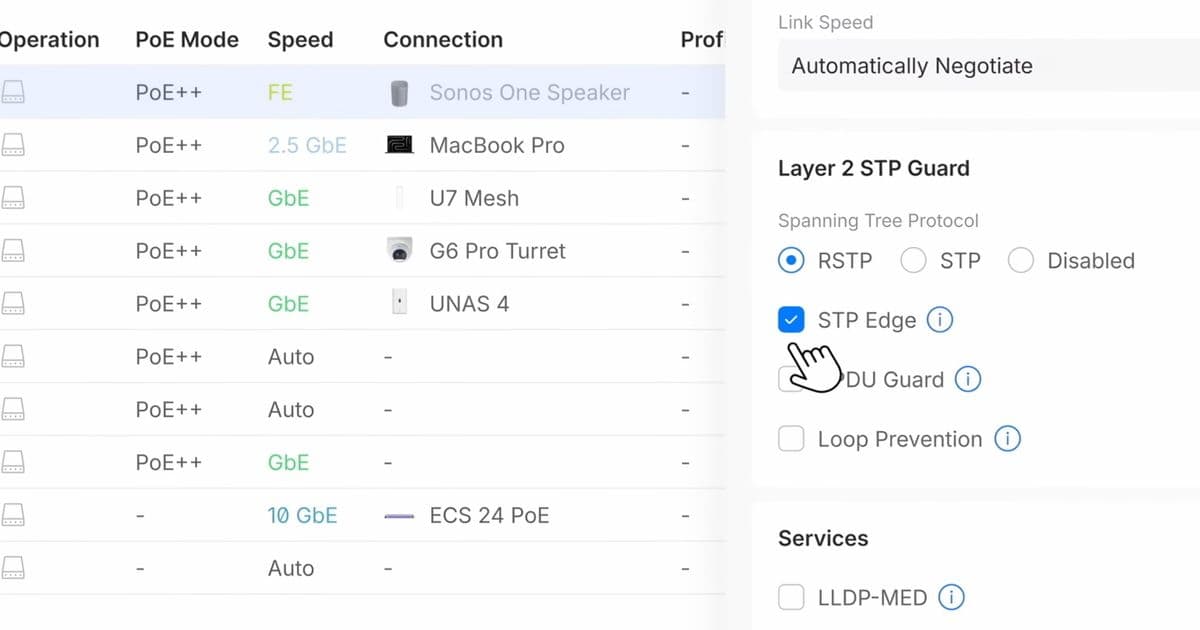This screenshot has height=630, width=1200.
Task: Click the G6 Pro Turret camera icon
Action: pyautogui.click(x=400, y=251)
